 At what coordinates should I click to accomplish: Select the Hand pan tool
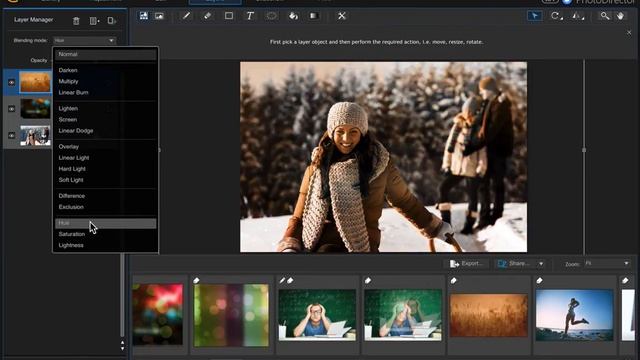click(620, 16)
